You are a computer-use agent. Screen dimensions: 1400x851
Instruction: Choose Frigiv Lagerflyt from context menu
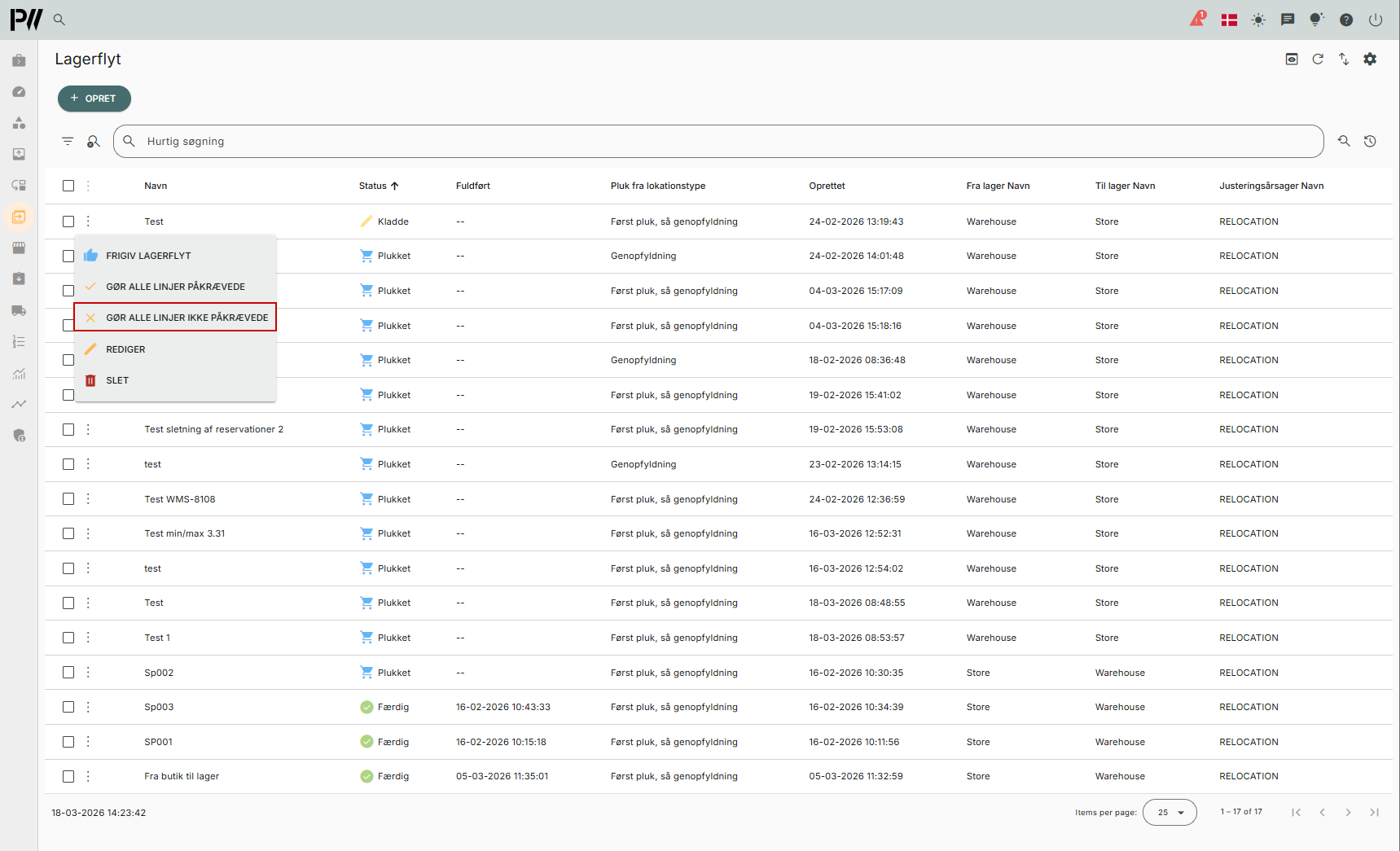148,256
